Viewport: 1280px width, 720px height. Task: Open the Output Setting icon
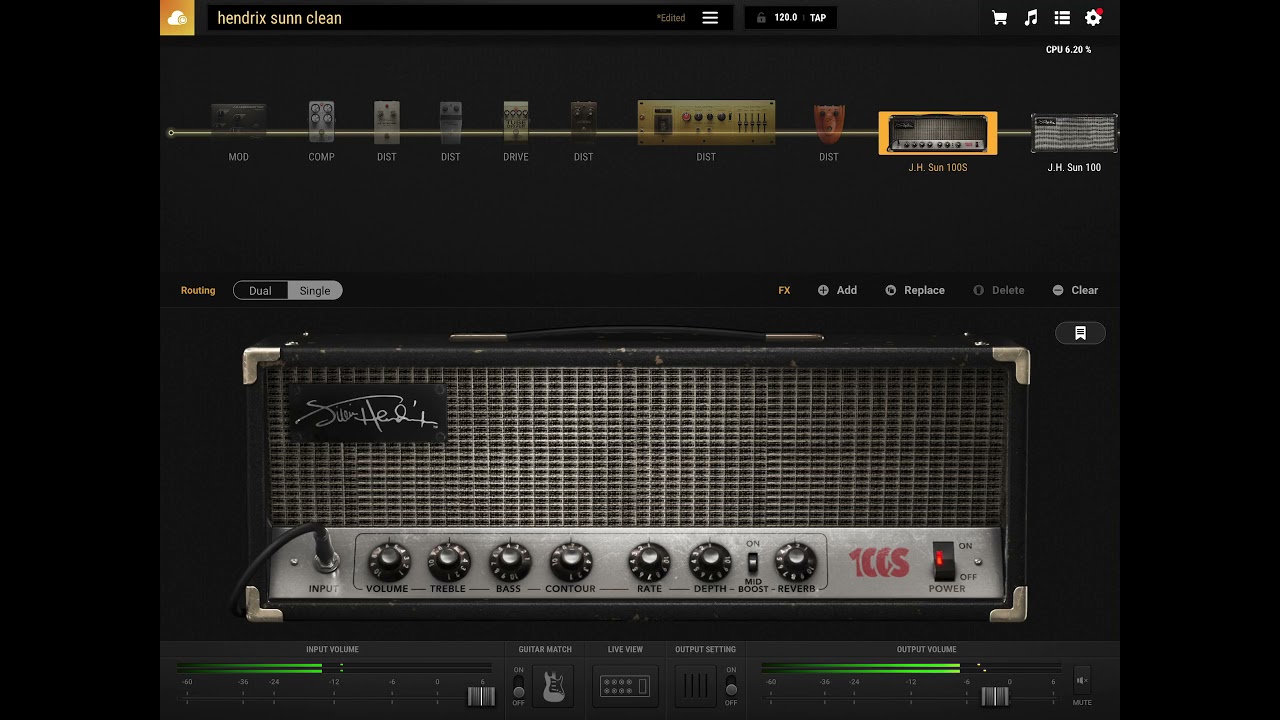pos(694,686)
